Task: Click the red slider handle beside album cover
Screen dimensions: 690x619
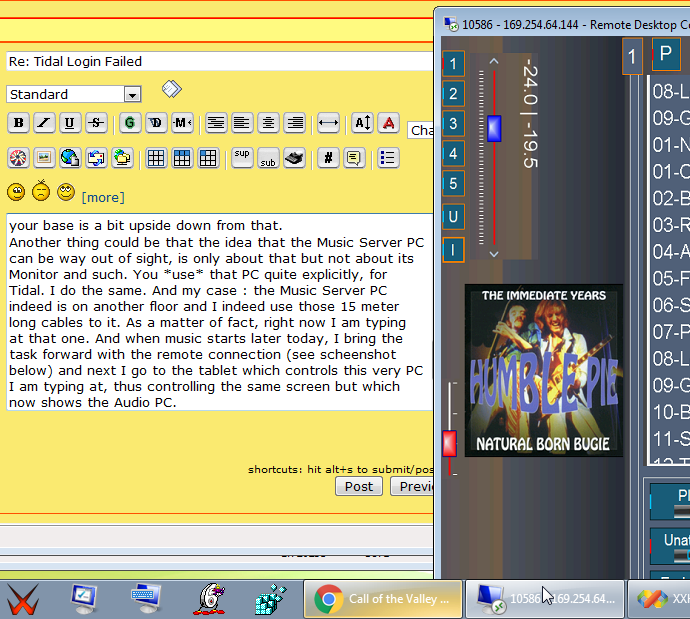Action: (449, 443)
